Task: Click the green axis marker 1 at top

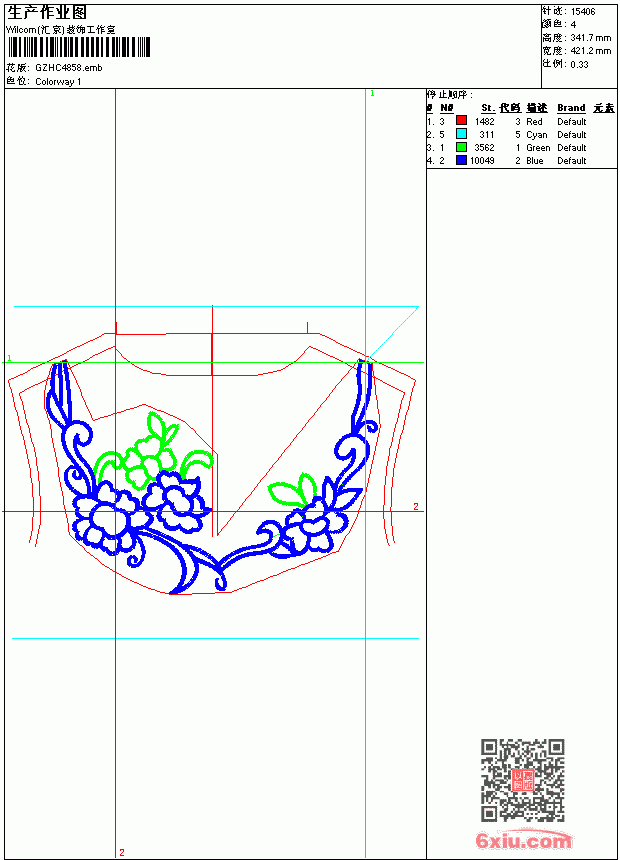Action: pos(372,94)
